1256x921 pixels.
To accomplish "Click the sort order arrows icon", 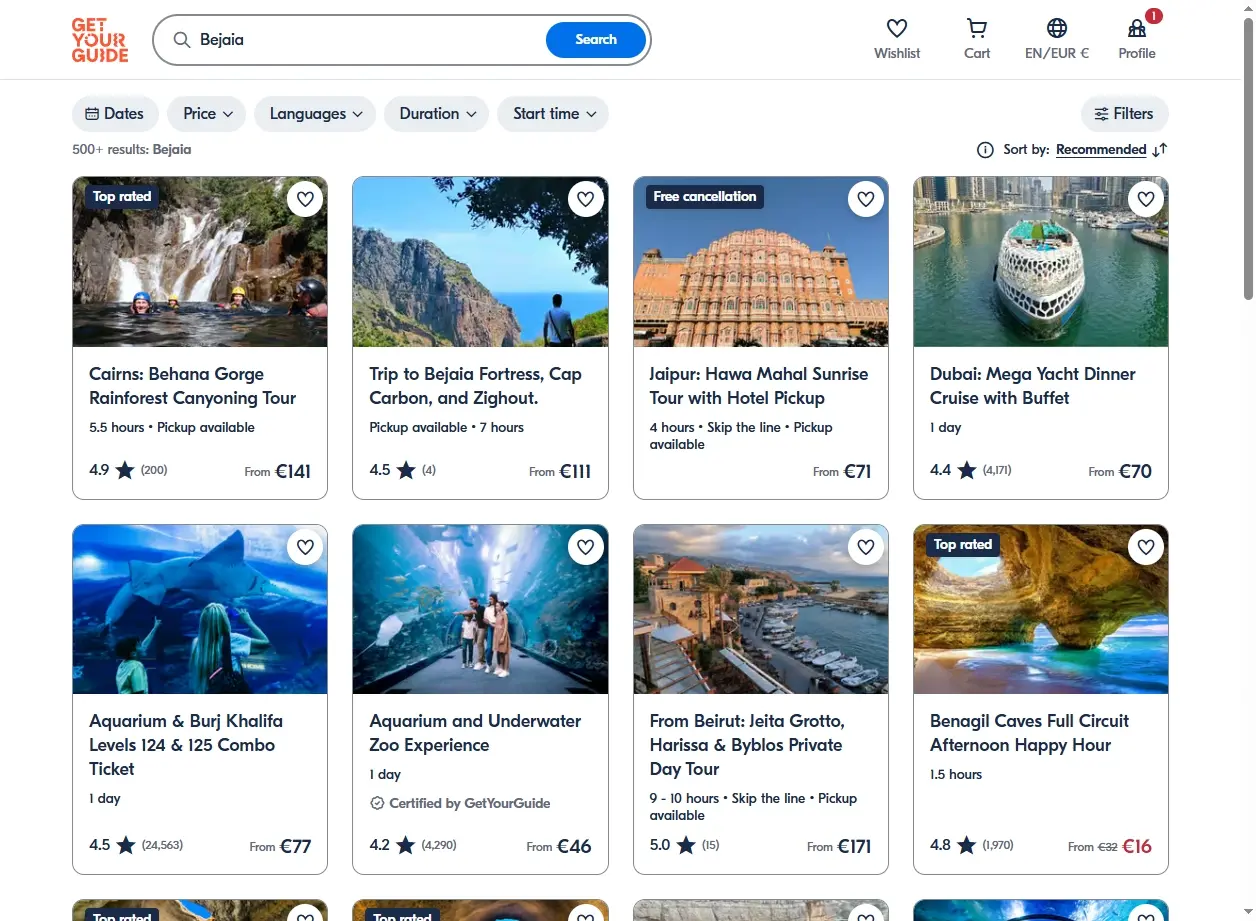I will coord(1160,150).
